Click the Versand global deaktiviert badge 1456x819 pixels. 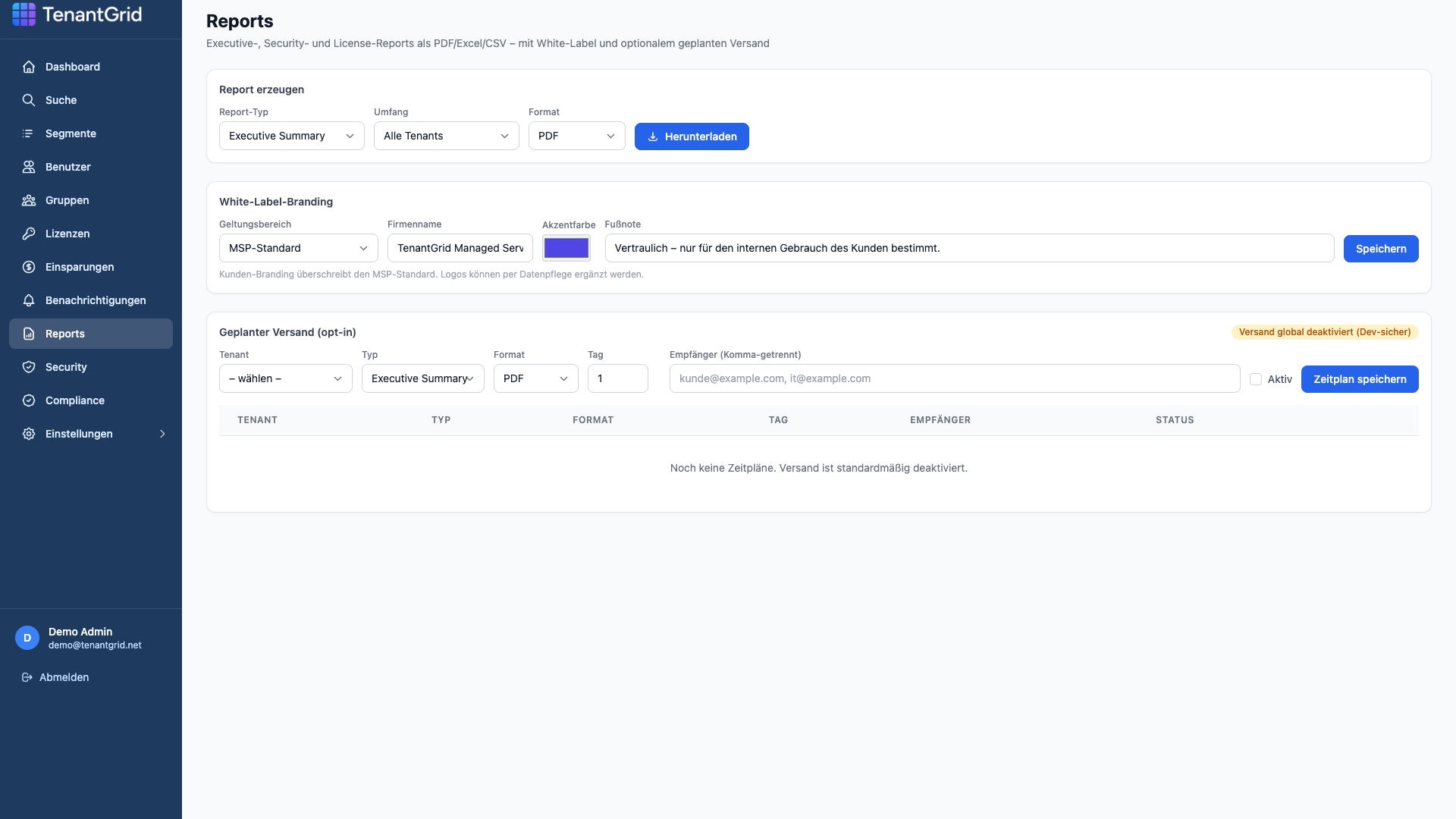click(x=1325, y=332)
